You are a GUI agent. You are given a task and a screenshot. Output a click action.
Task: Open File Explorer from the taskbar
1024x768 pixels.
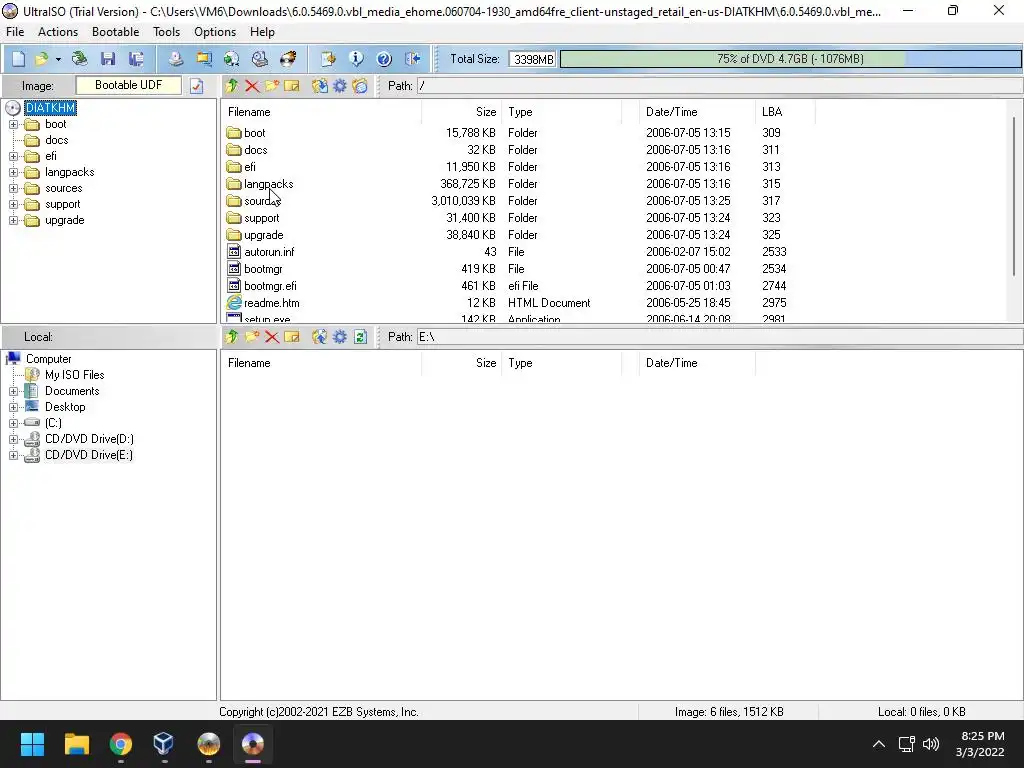click(76, 744)
